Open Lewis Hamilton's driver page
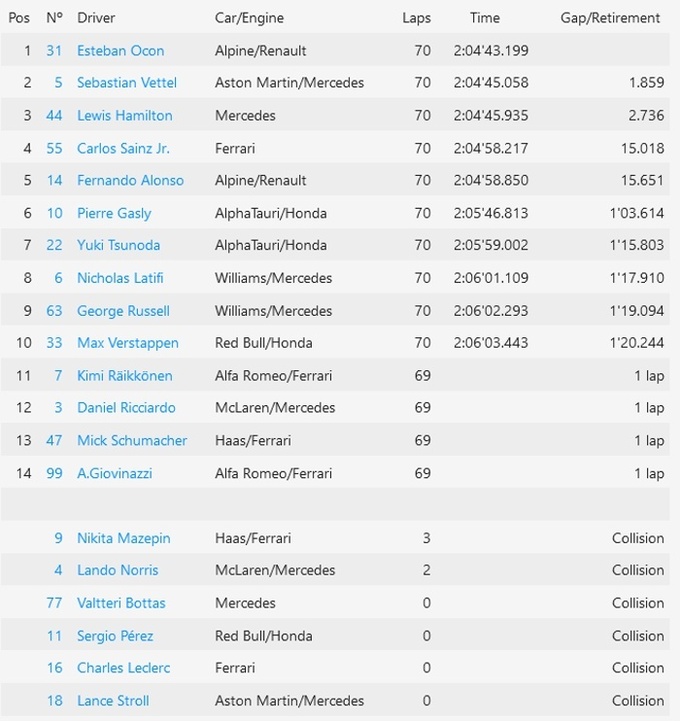Viewport: 680px width, 721px height. click(x=124, y=116)
